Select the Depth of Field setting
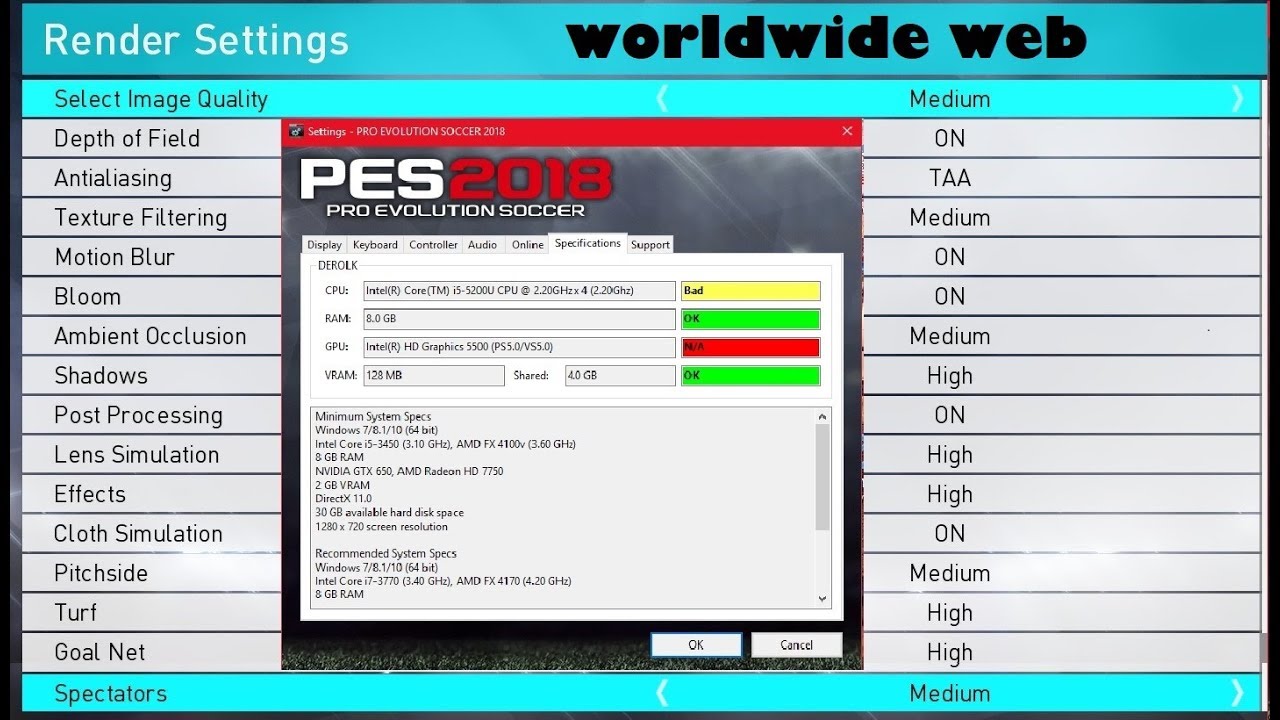Screen dimensions: 1280x720 click(127, 139)
